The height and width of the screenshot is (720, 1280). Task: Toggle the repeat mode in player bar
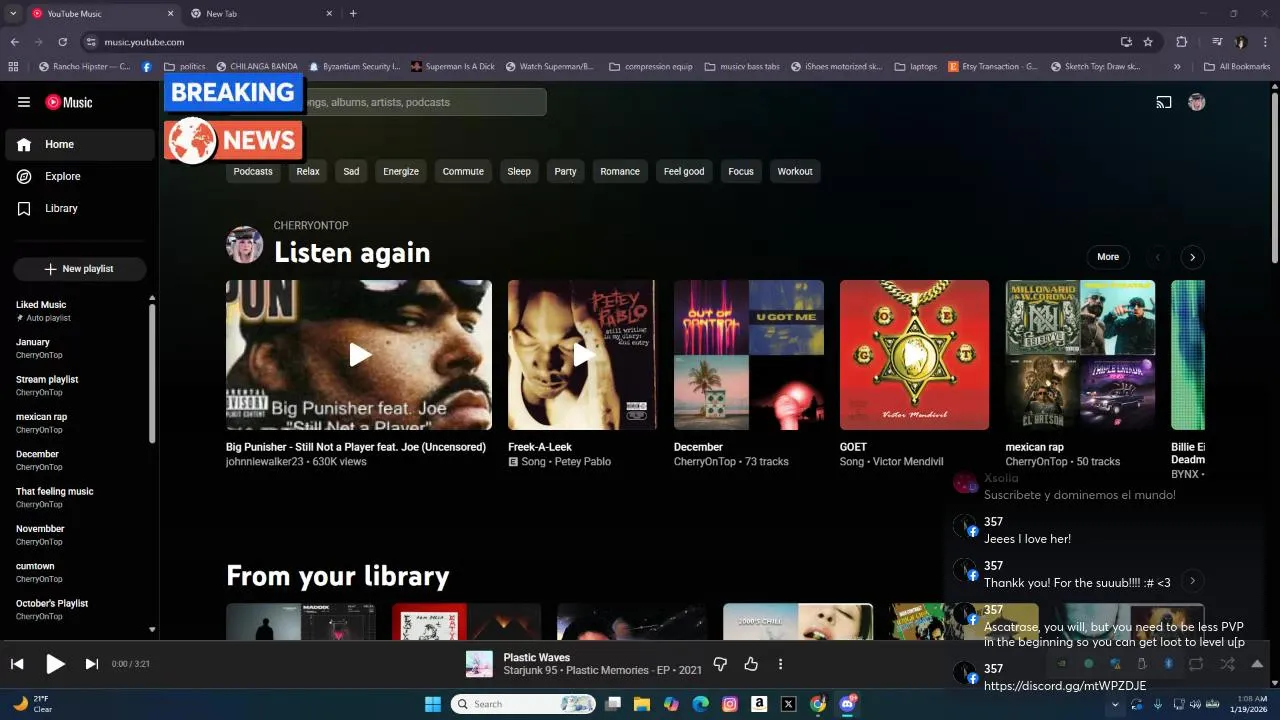[1196, 664]
